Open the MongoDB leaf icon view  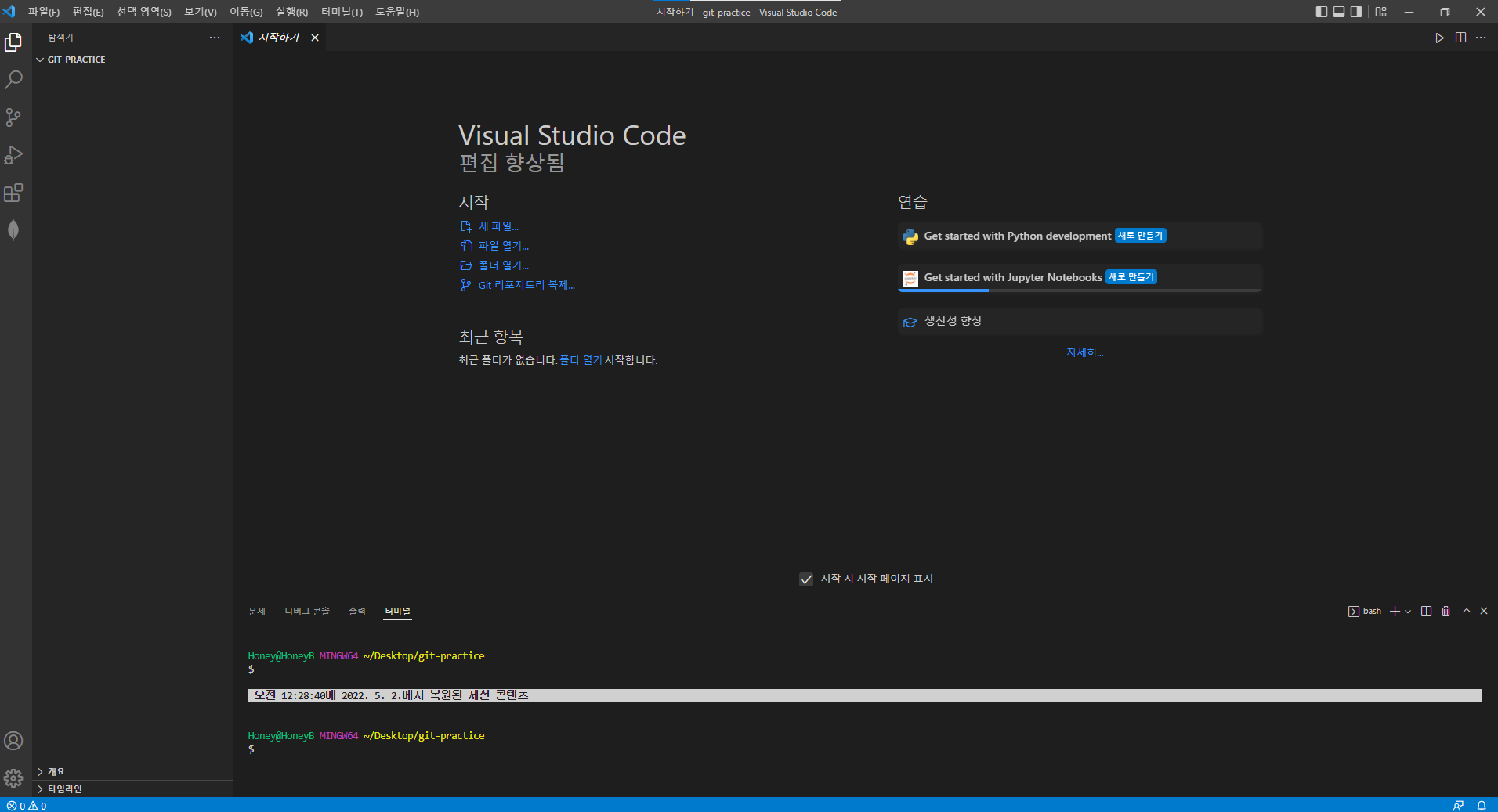pyautogui.click(x=13, y=230)
